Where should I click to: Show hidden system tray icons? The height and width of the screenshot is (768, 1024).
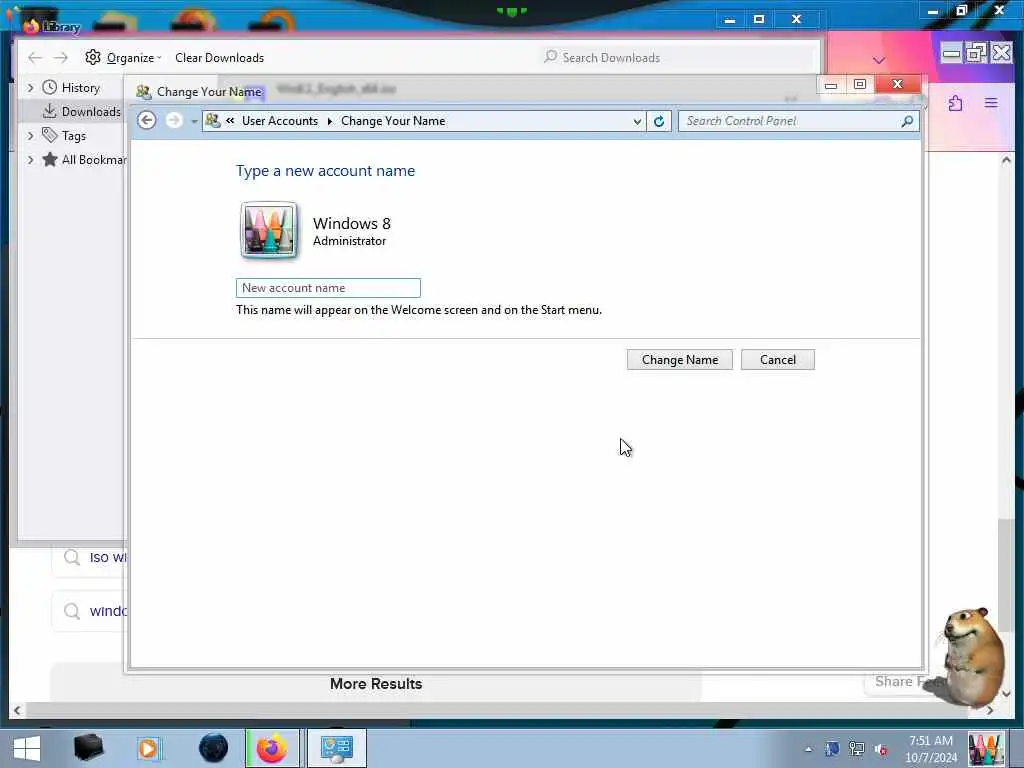(808, 749)
